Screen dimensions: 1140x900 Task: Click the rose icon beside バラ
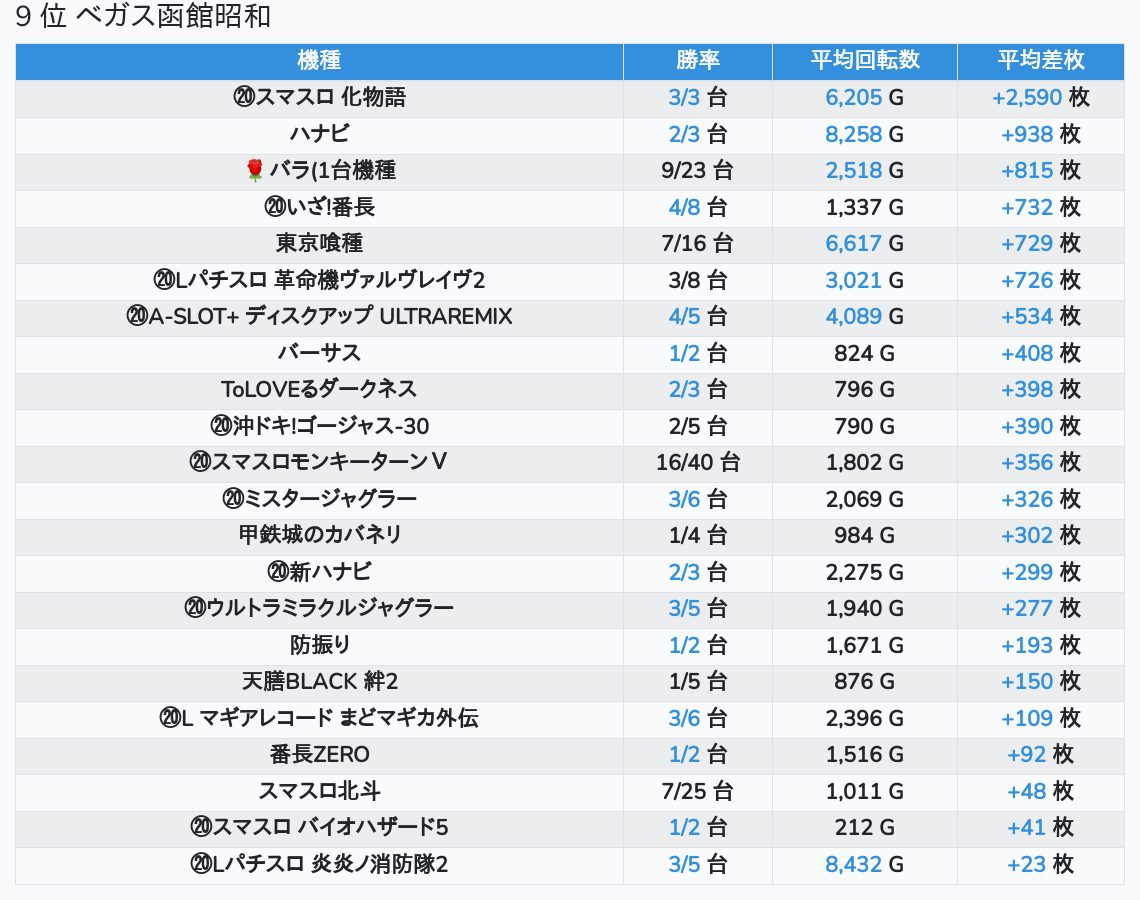(254, 171)
